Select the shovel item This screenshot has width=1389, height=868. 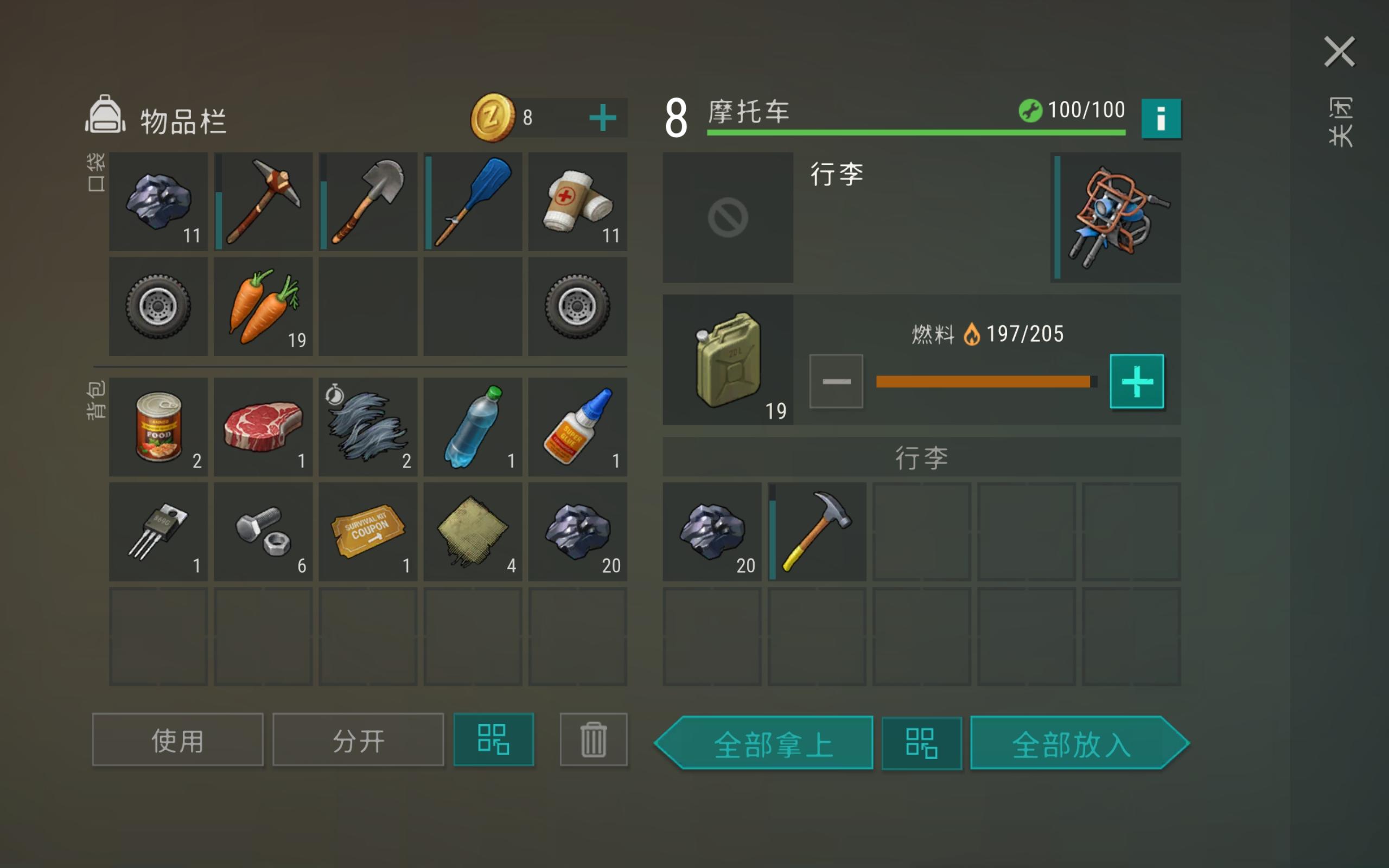[x=368, y=201]
